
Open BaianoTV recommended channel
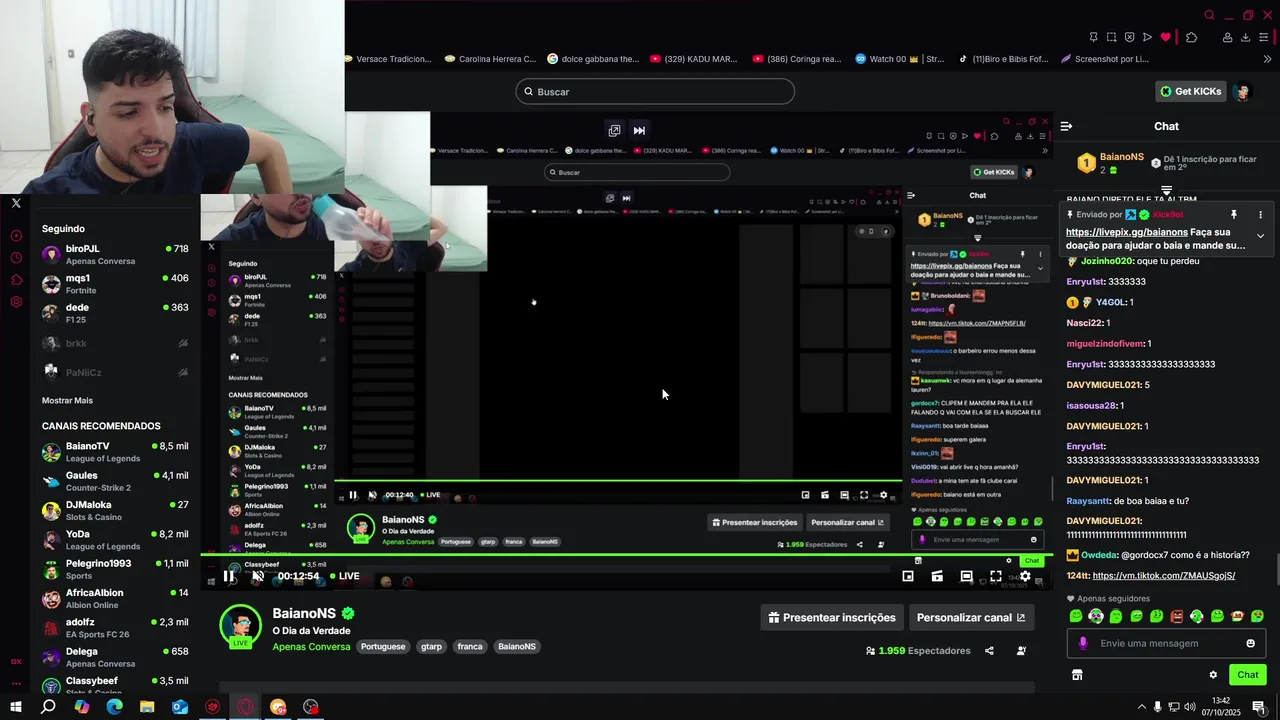(x=115, y=452)
